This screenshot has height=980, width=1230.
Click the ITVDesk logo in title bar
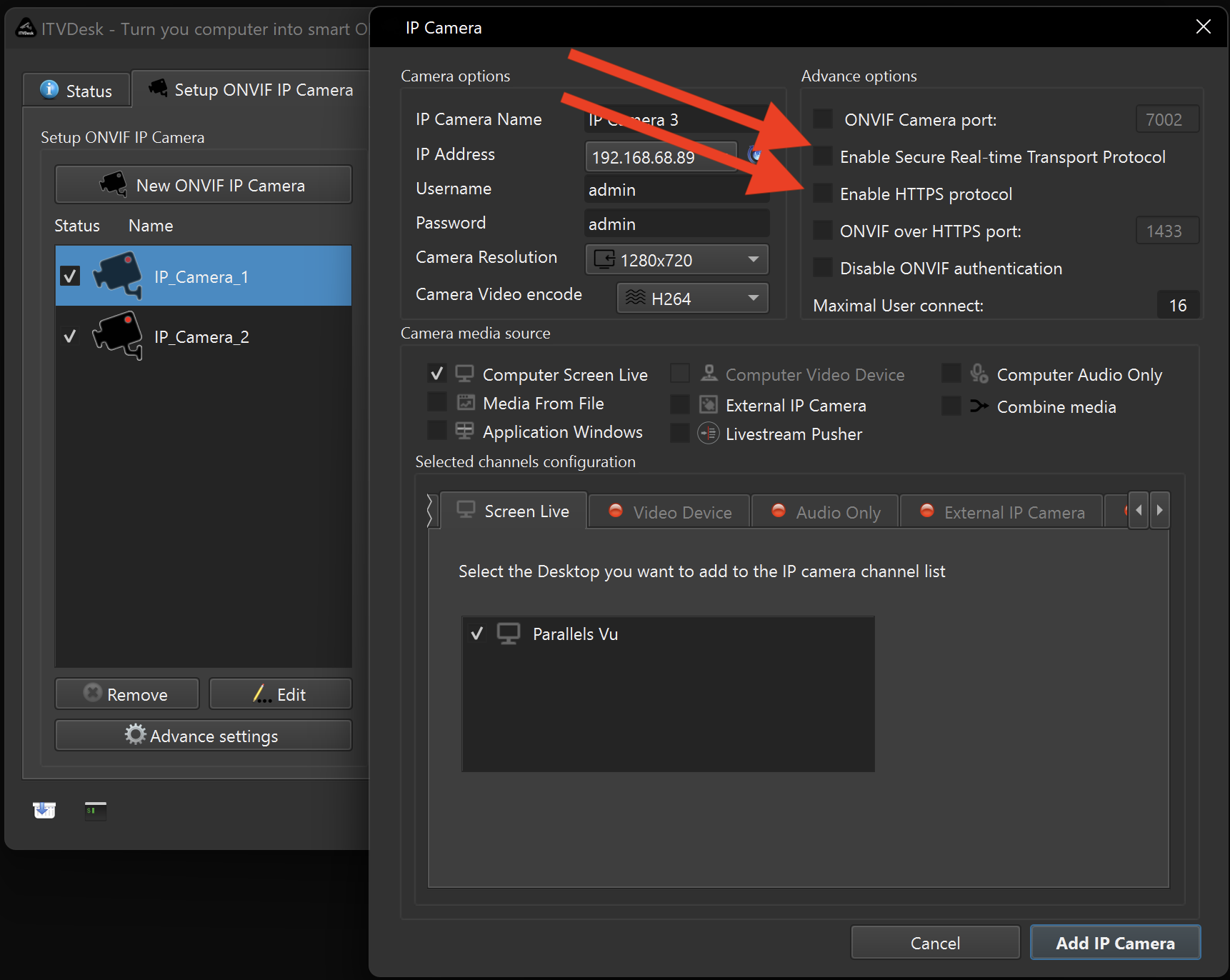[25, 27]
